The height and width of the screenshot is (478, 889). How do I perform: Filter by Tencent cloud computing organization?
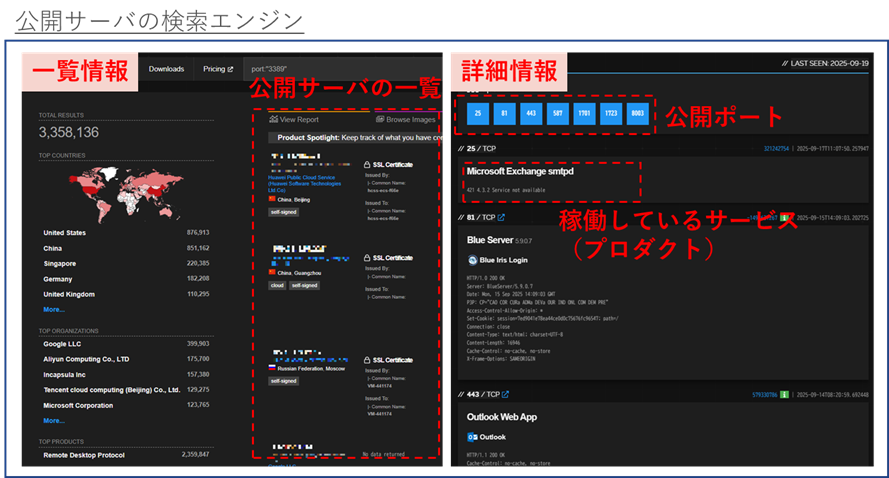126,390
